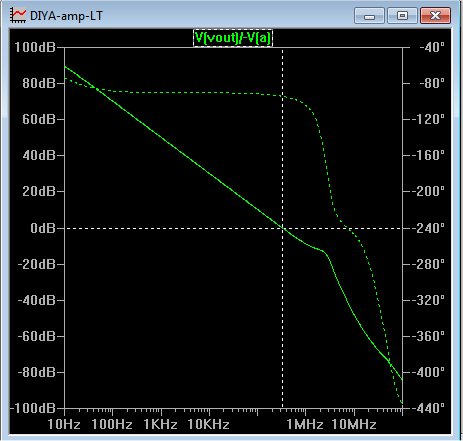Click the V(vout)/-V(a) trace label
This screenshot has width=463, height=441.
click(x=233, y=38)
